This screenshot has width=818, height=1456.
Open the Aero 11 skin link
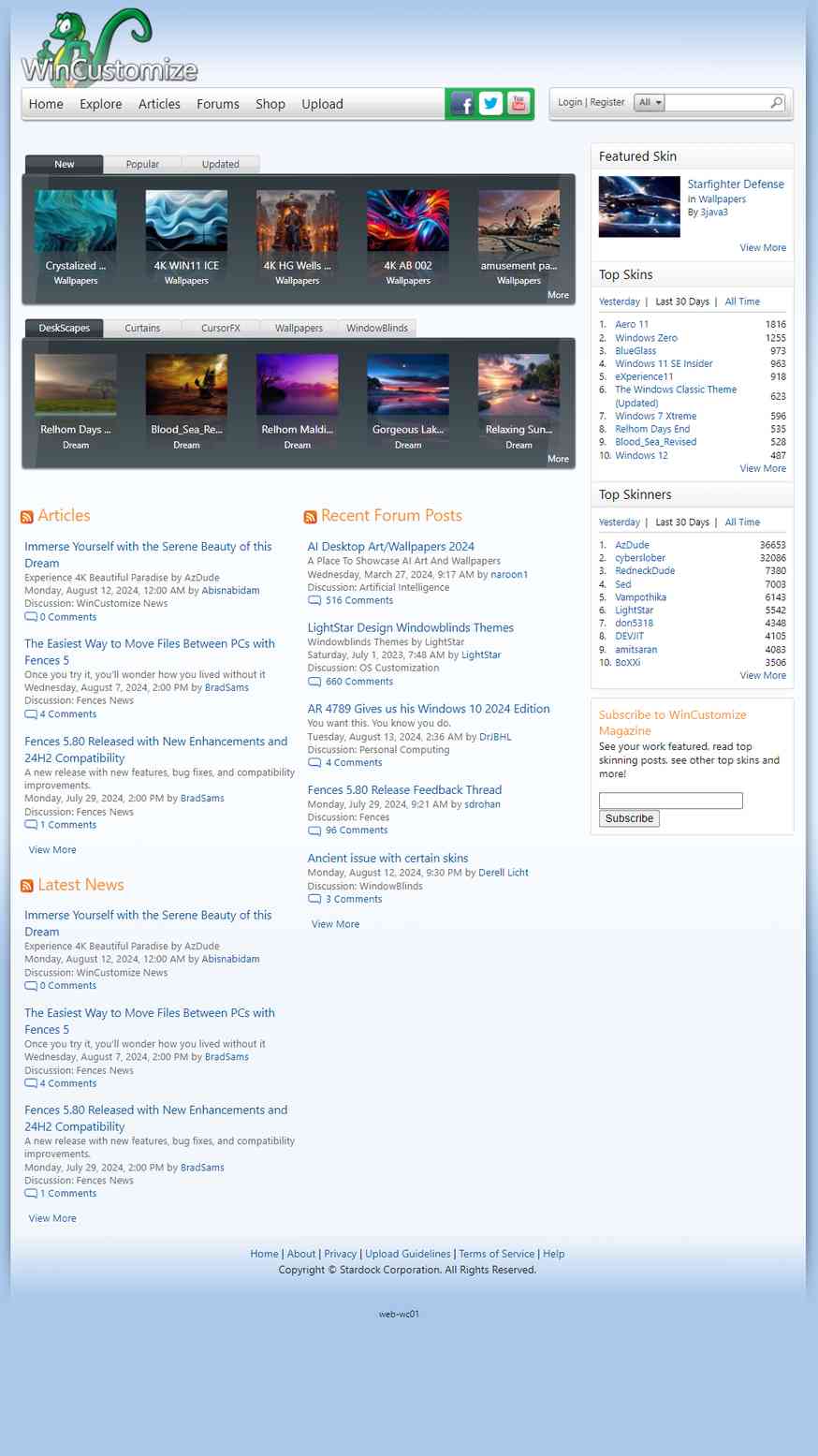(x=632, y=325)
